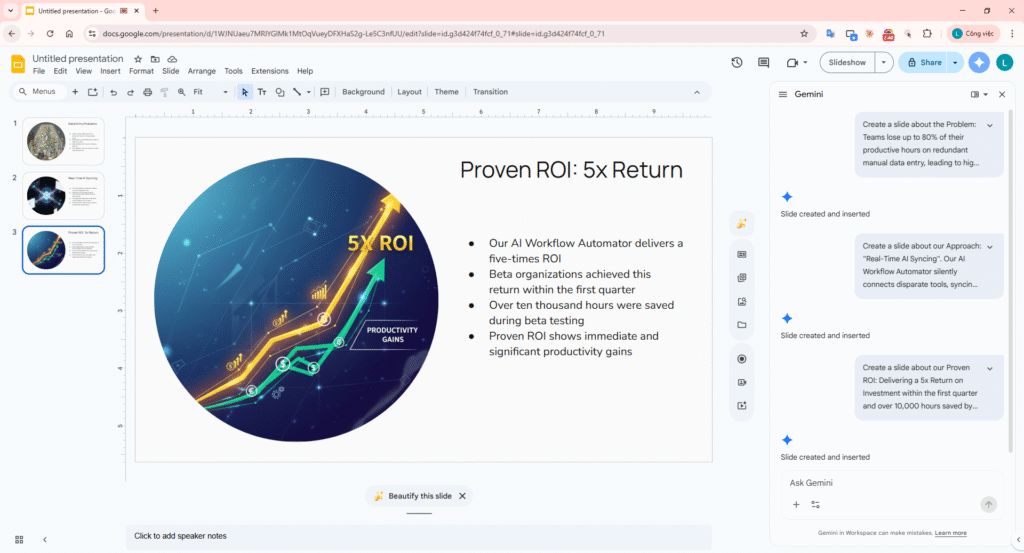1024x553 pixels.
Task: Toggle the Gemini sparkle button in header
Action: pos(979,62)
